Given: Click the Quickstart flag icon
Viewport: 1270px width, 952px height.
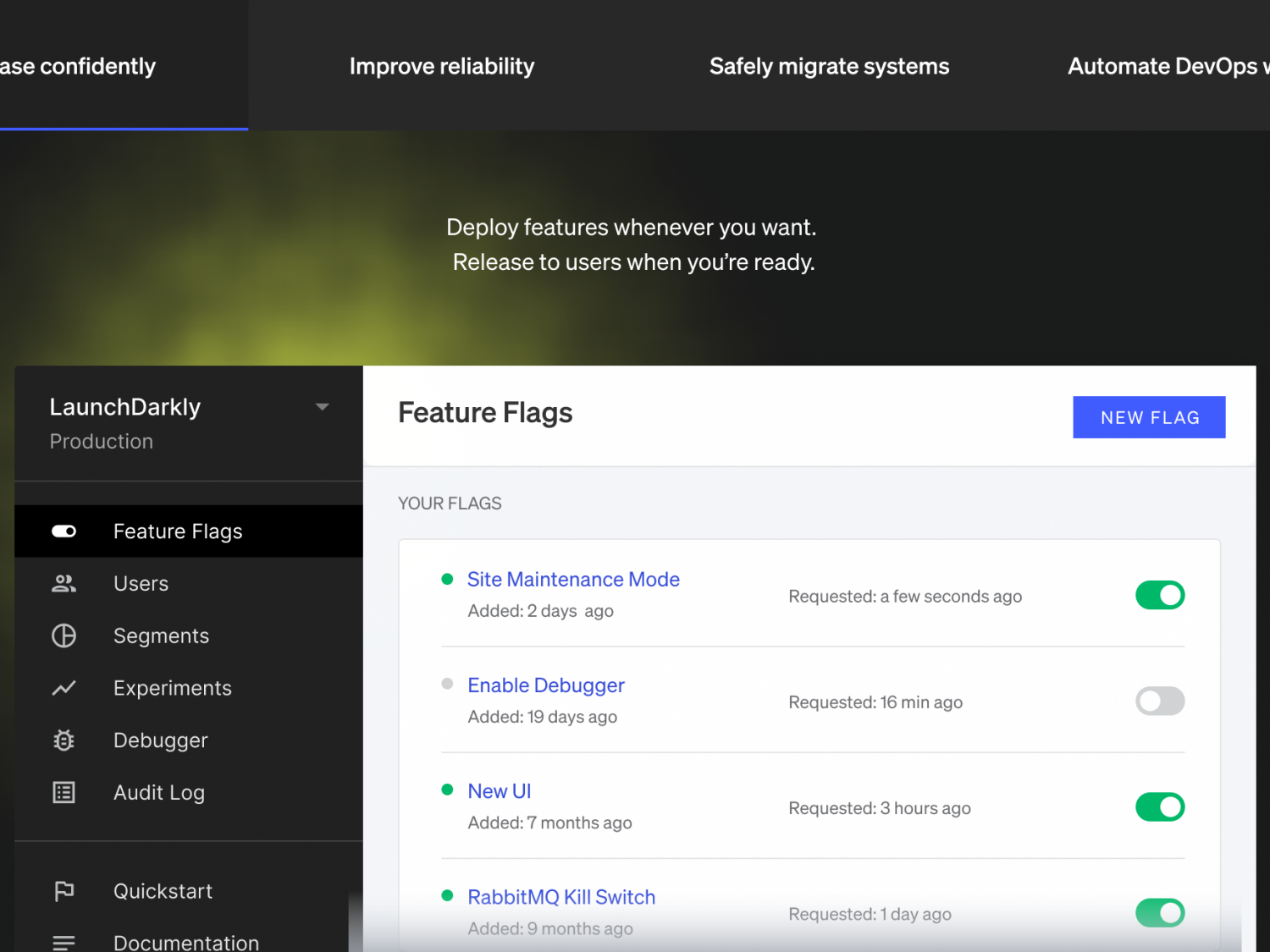Looking at the screenshot, I should (x=63, y=891).
